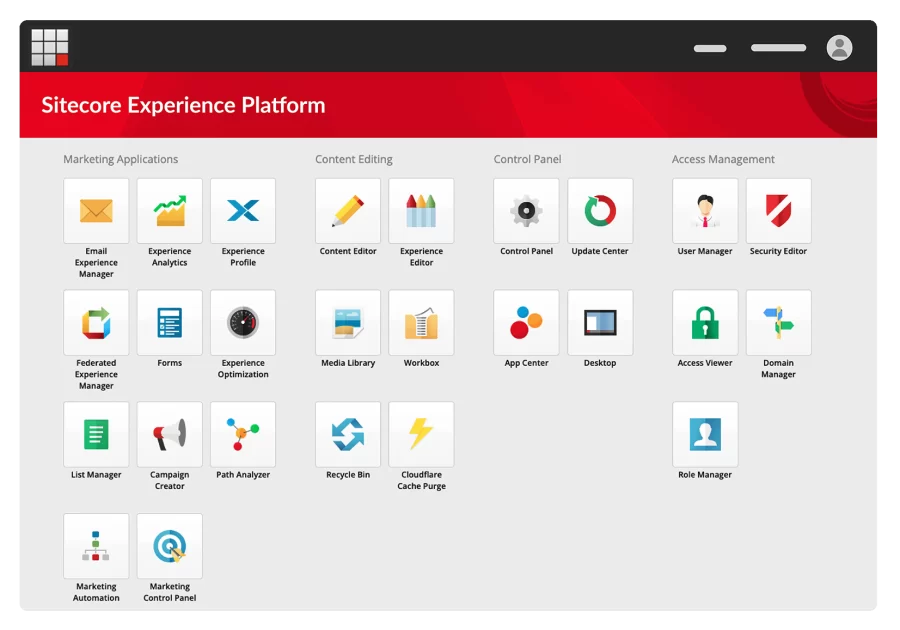This screenshot has width=900, height=630.
Task: Open the user profile avatar
Action: tap(839, 48)
